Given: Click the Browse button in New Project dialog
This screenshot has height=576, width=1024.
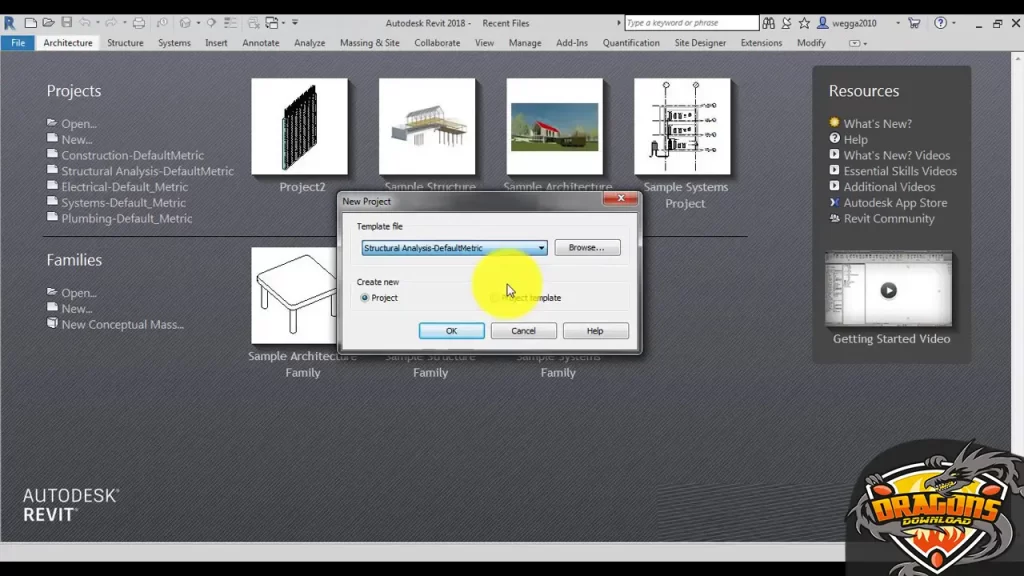Looking at the screenshot, I should (587, 247).
